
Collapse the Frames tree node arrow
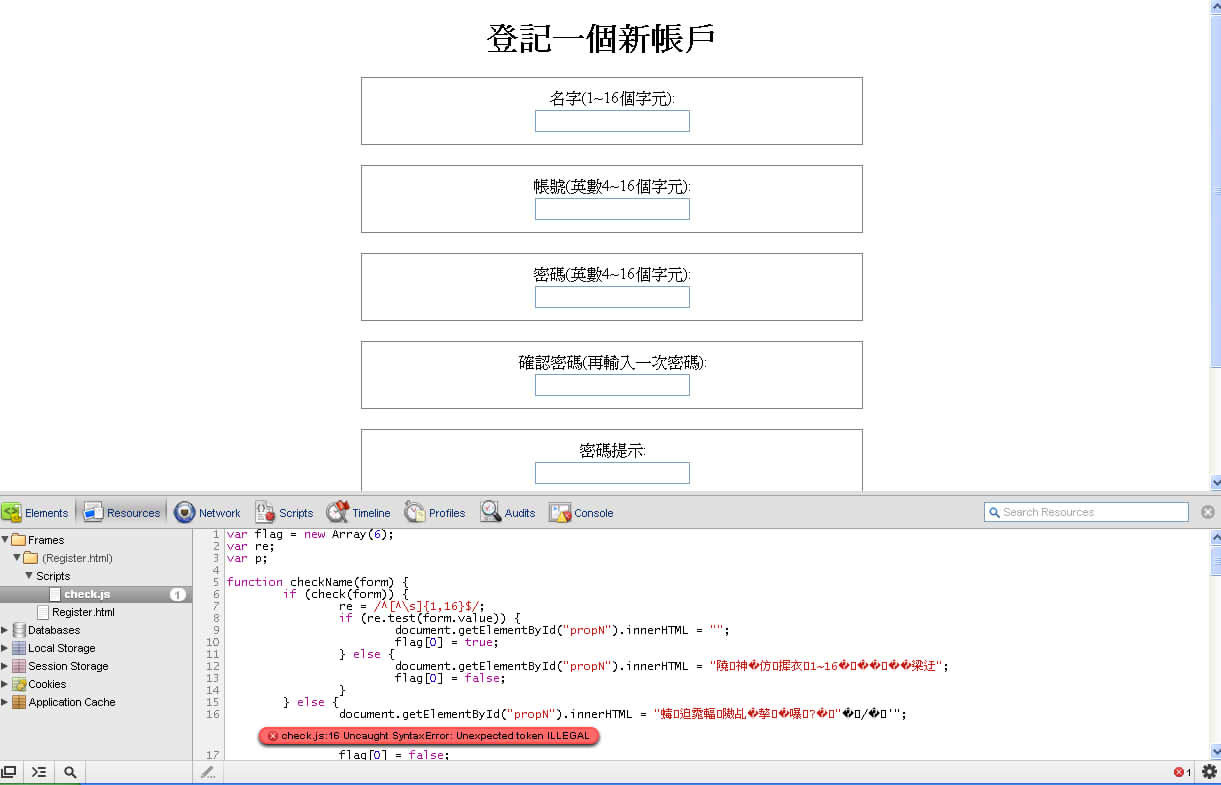coord(5,540)
